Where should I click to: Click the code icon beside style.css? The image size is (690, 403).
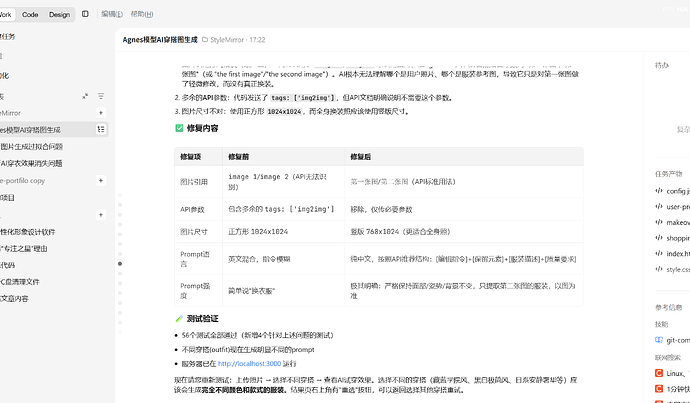tap(659, 269)
